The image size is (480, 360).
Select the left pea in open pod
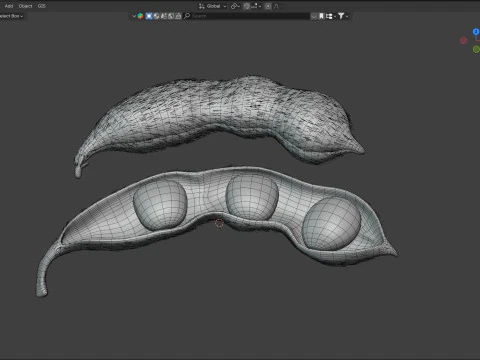[160, 204]
